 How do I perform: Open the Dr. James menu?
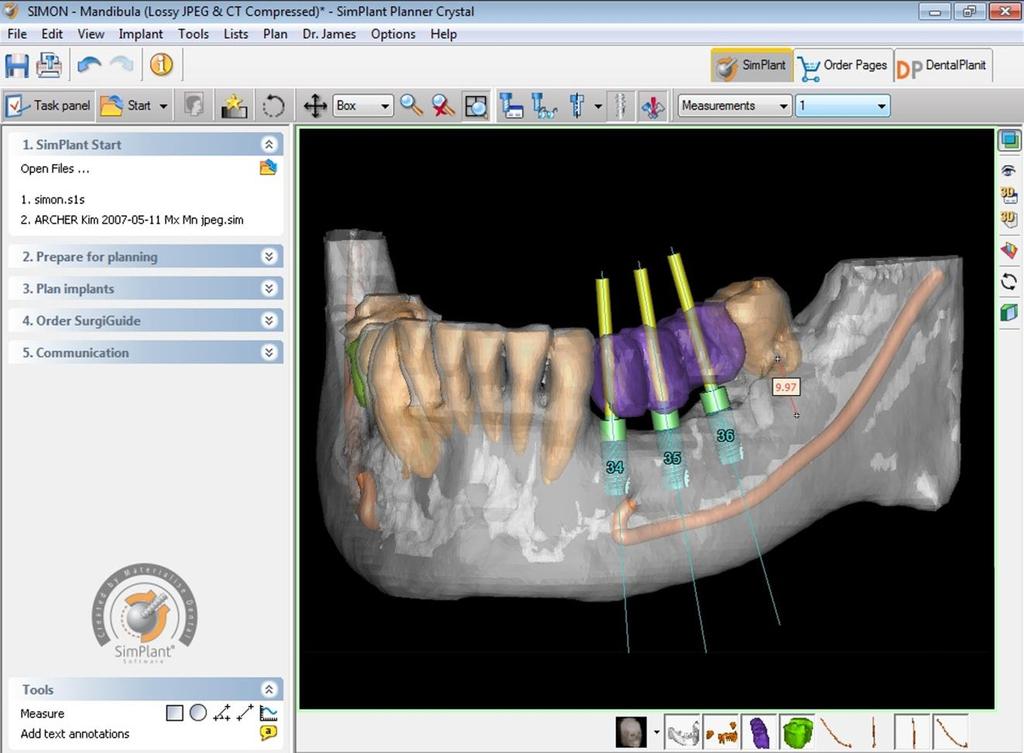[329, 34]
